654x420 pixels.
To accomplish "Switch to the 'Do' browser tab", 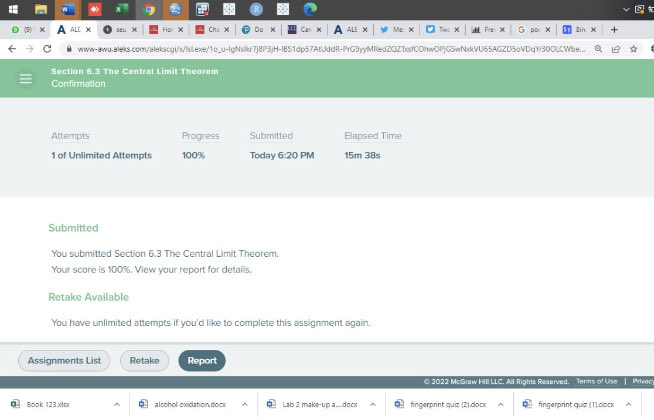I will (x=254, y=30).
